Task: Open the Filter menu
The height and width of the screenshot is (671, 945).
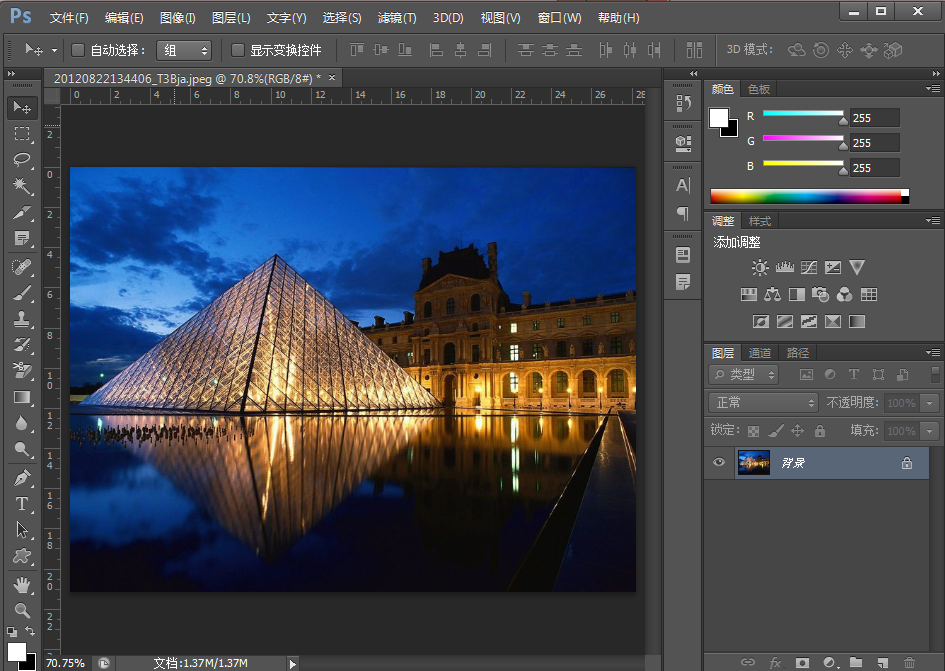Action: (x=397, y=18)
